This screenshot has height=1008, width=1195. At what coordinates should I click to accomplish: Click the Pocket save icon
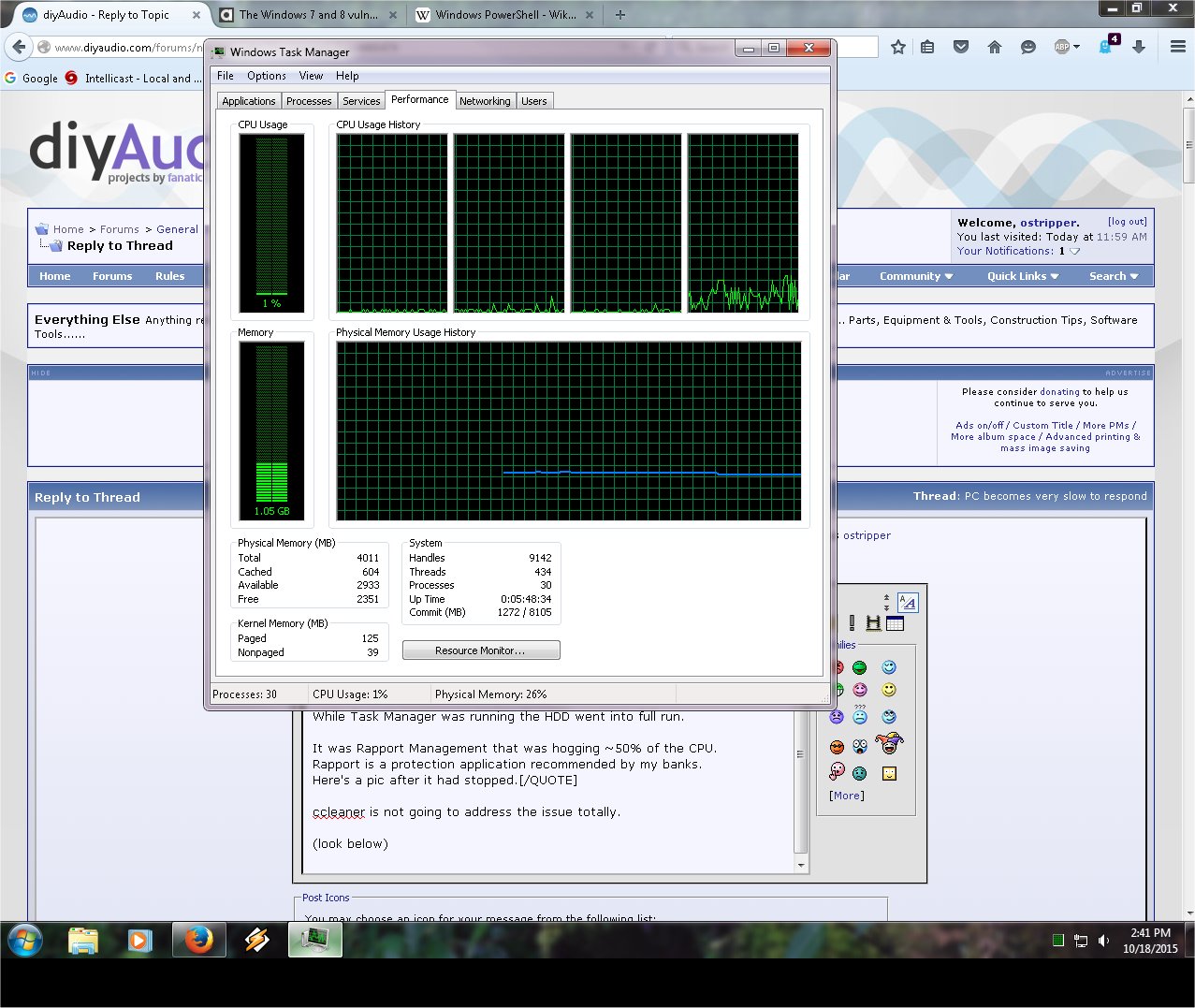click(x=961, y=47)
